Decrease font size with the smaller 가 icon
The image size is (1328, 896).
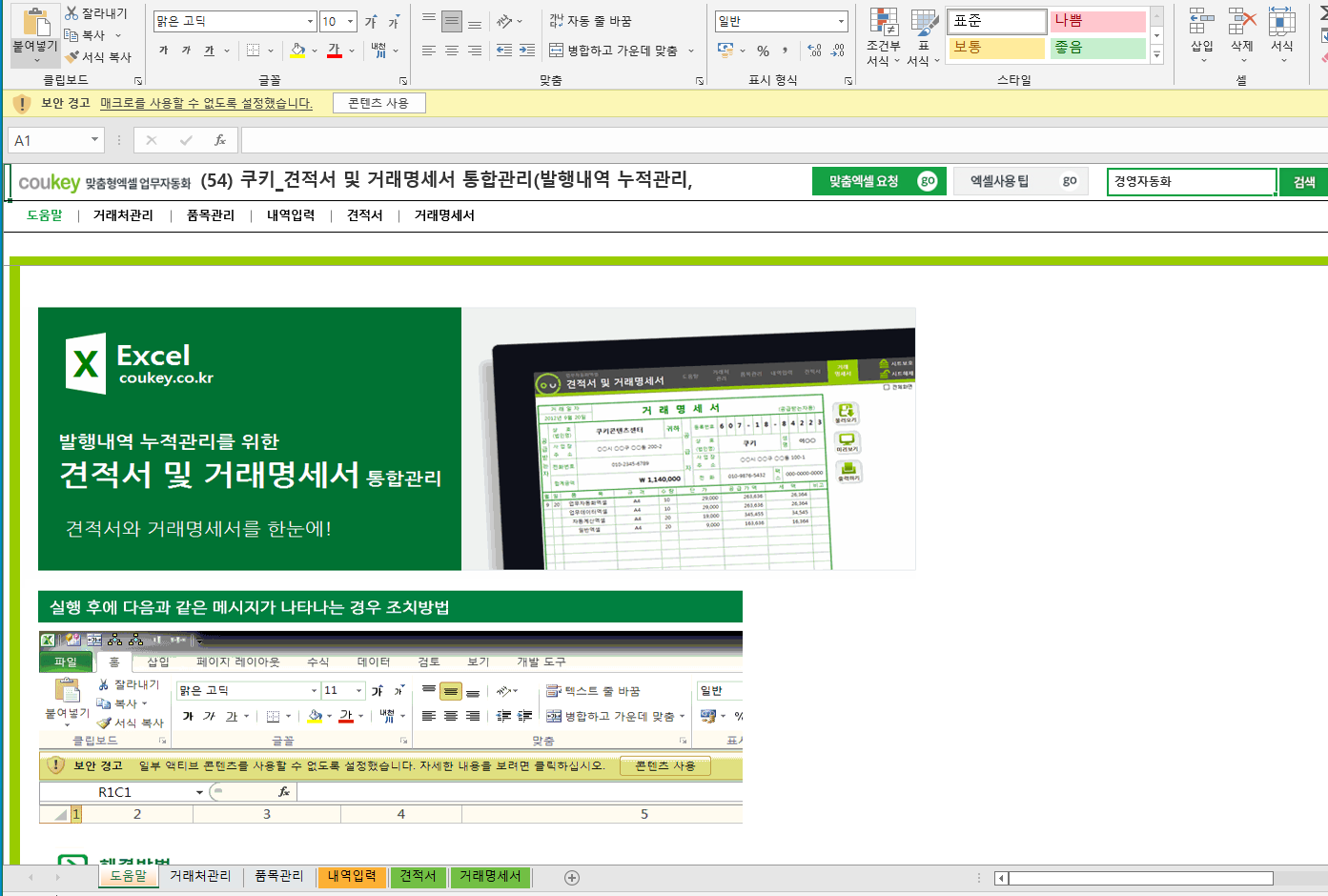(394, 21)
